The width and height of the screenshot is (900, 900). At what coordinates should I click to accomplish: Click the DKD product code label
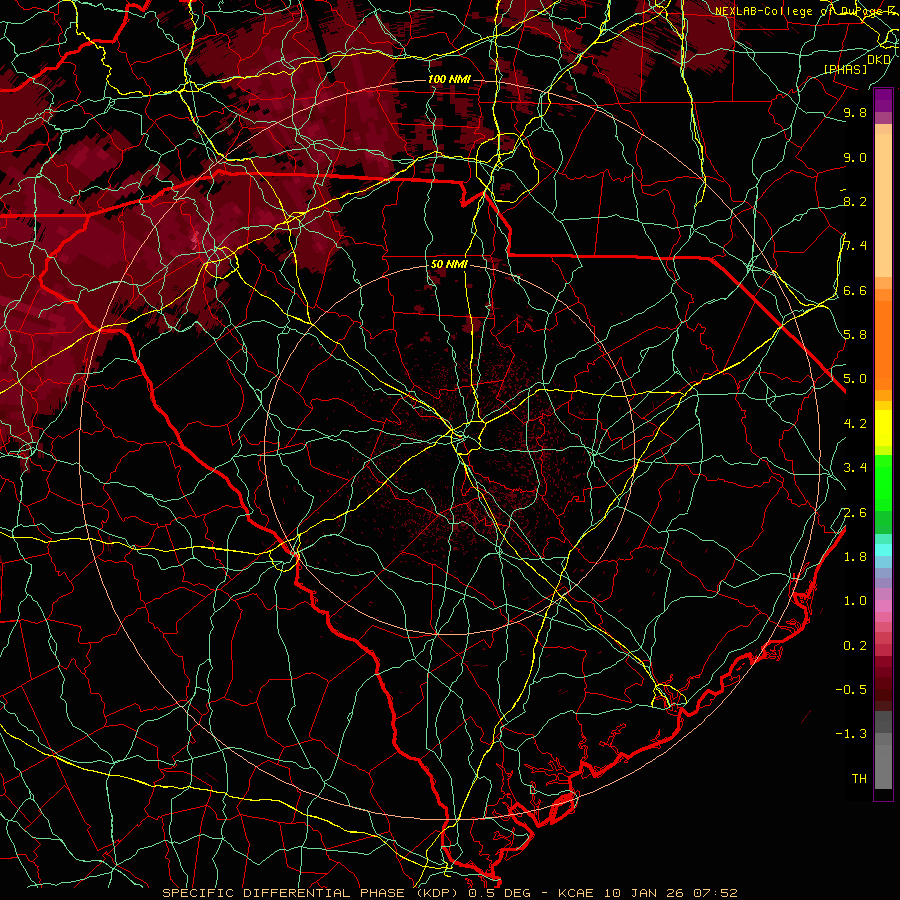coord(879,60)
